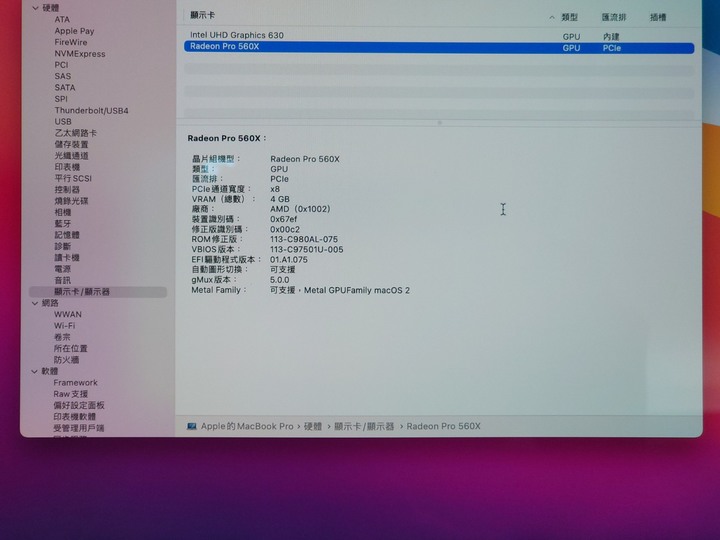Select 讀卡機 in the sidebar

pyautogui.click(x=67, y=258)
